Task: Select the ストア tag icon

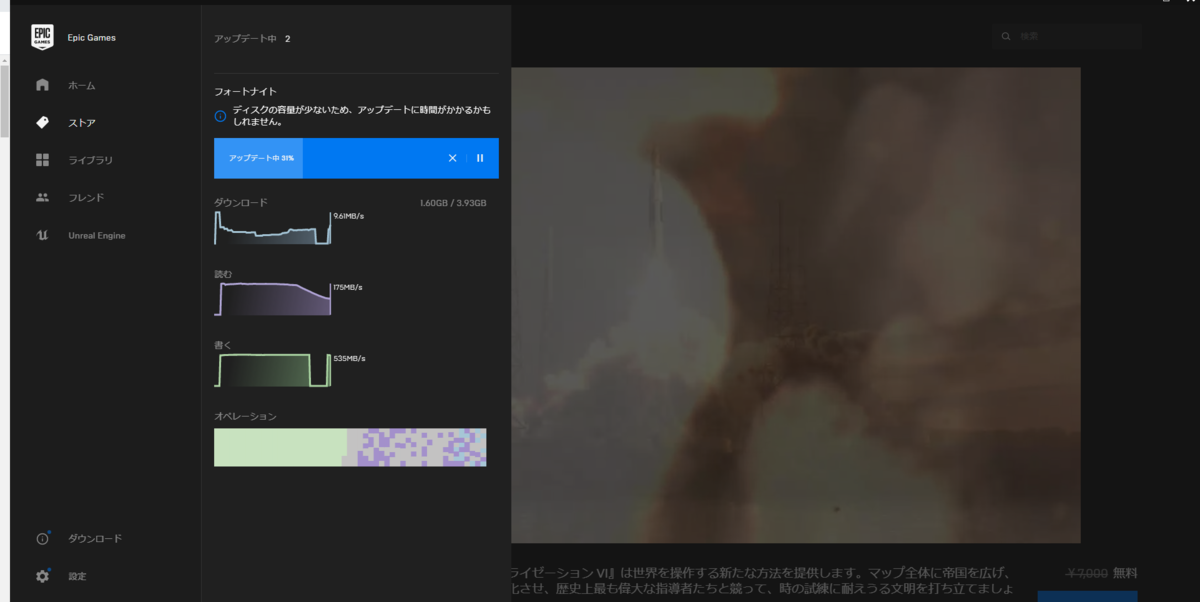Action: click(x=42, y=123)
